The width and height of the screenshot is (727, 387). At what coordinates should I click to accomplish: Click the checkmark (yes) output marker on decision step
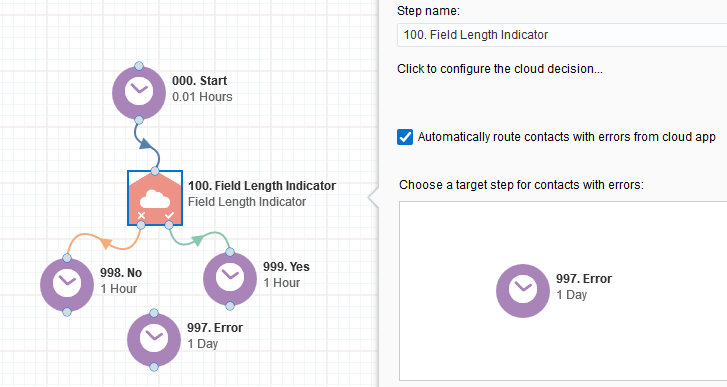point(169,216)
